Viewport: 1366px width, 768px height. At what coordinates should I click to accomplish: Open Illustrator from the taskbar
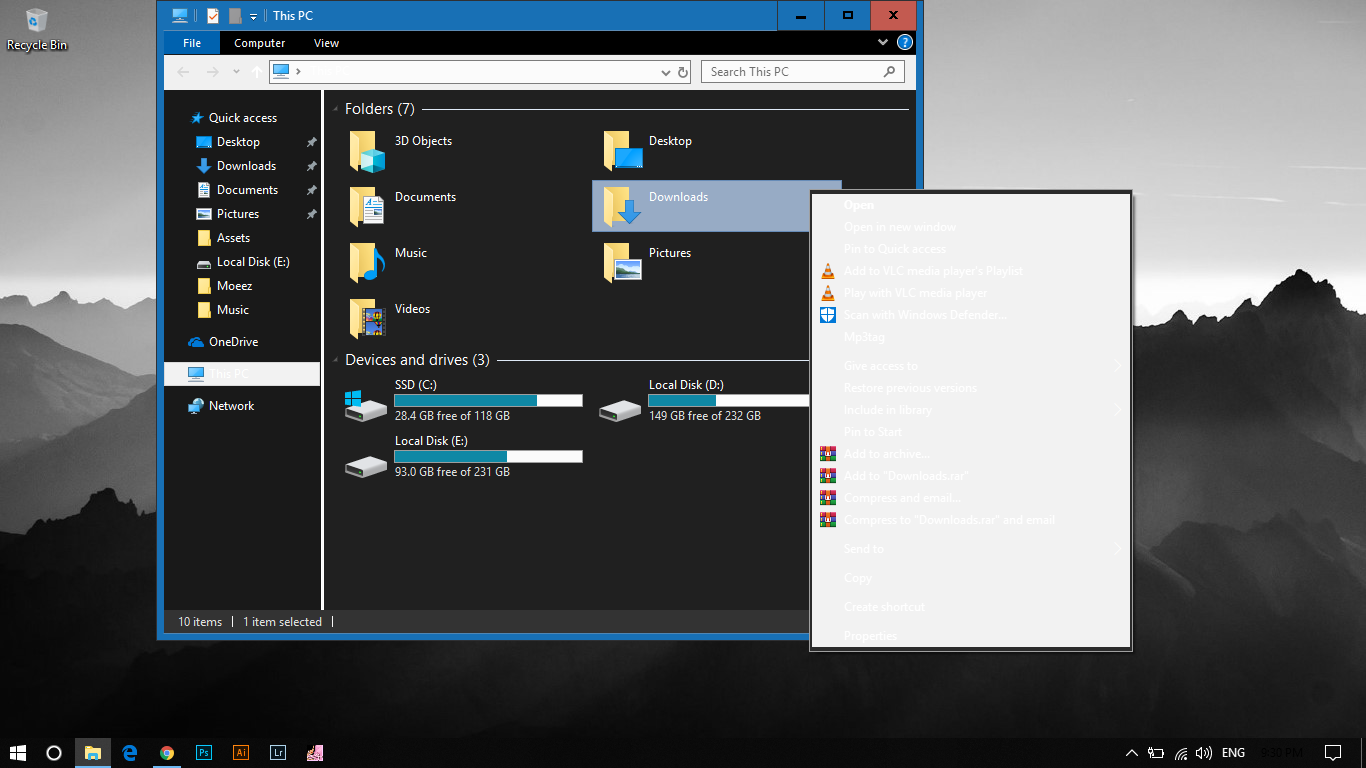point(241,752)
